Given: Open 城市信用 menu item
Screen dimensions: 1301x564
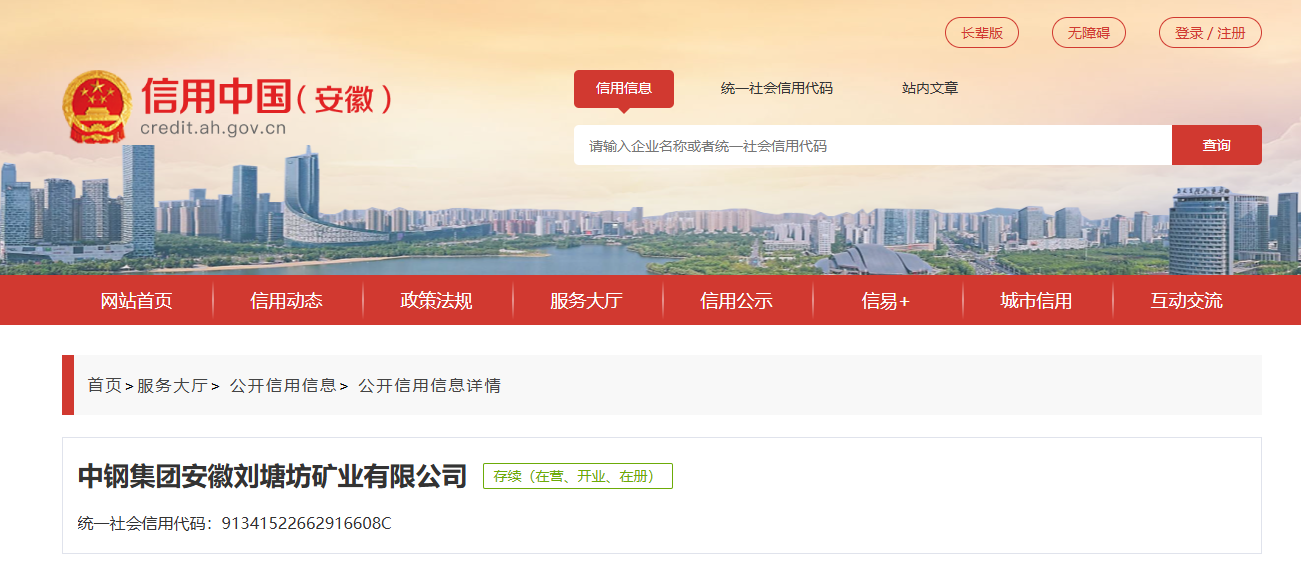Looking at the screenshot, I should click(1036, 301).
